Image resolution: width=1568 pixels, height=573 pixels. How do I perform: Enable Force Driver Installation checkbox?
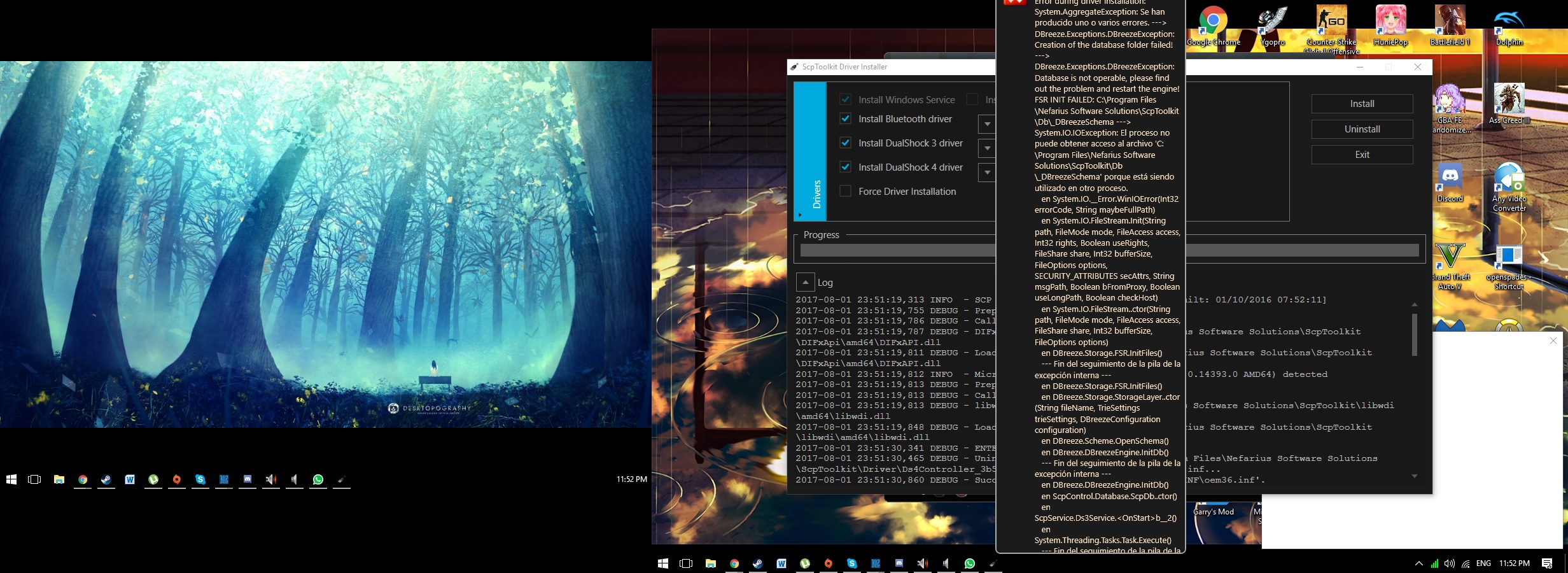[846, 191]
